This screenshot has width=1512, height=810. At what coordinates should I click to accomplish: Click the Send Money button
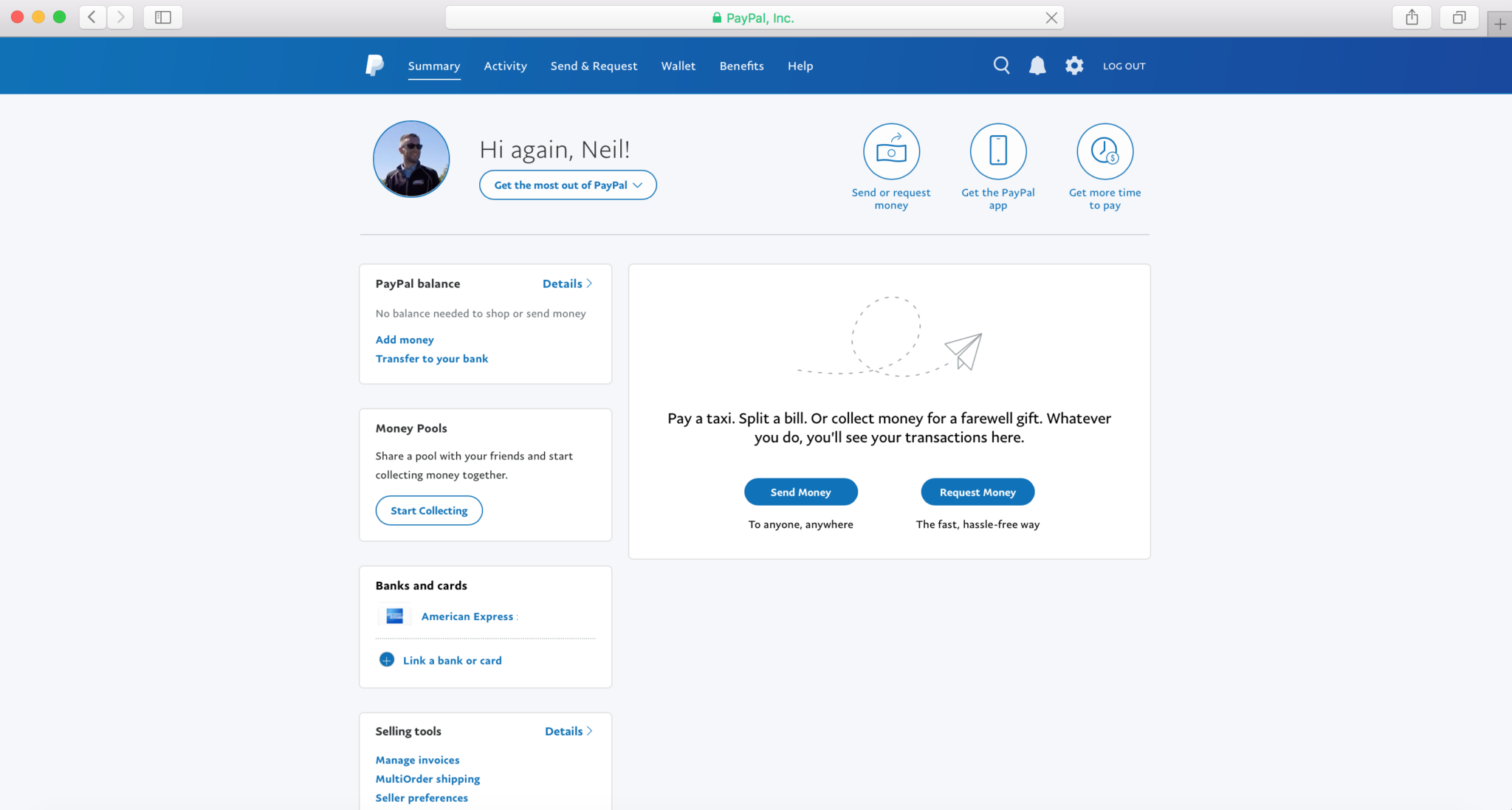pos(801,492)
